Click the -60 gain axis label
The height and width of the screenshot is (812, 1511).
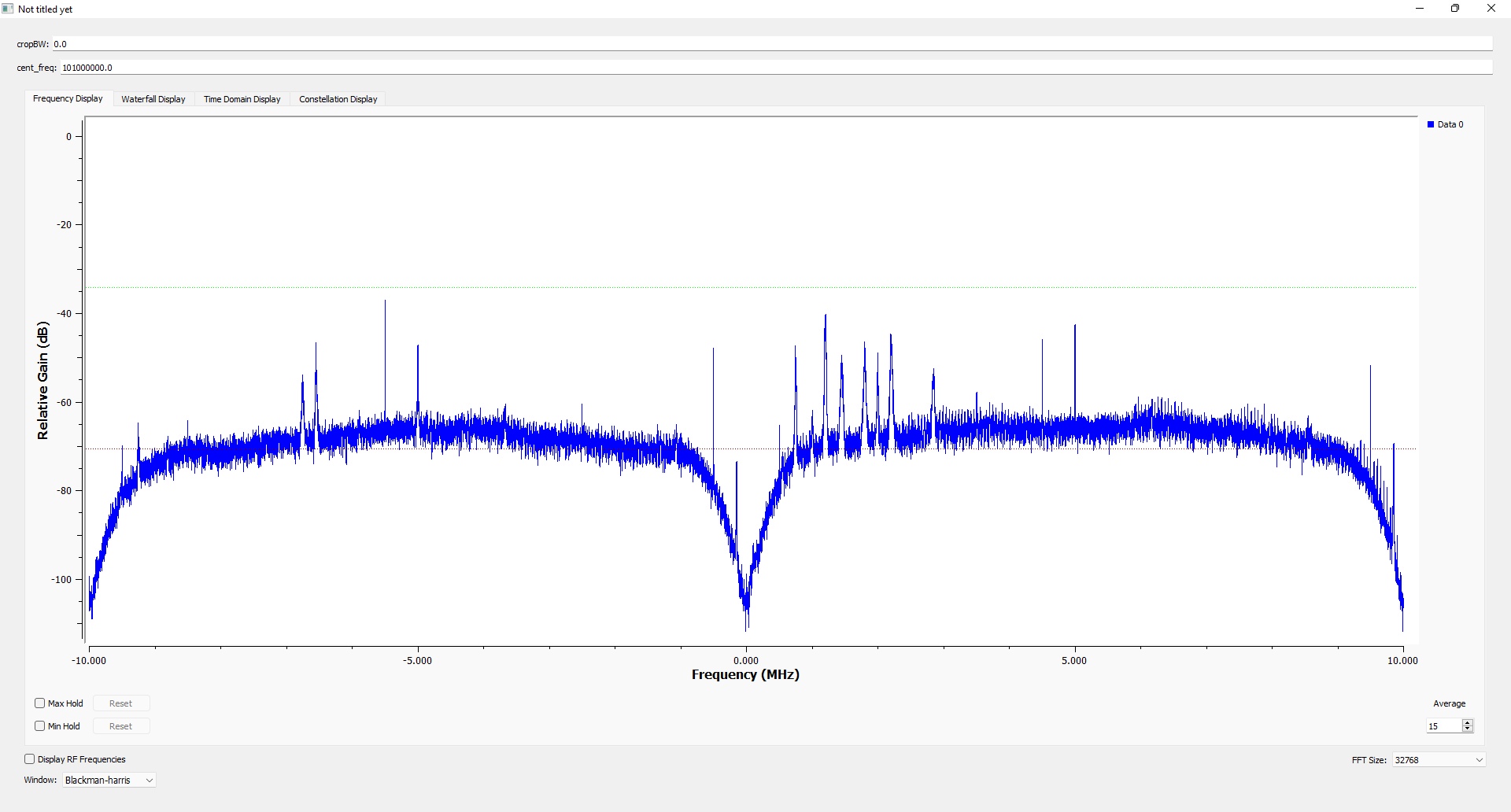64,402
